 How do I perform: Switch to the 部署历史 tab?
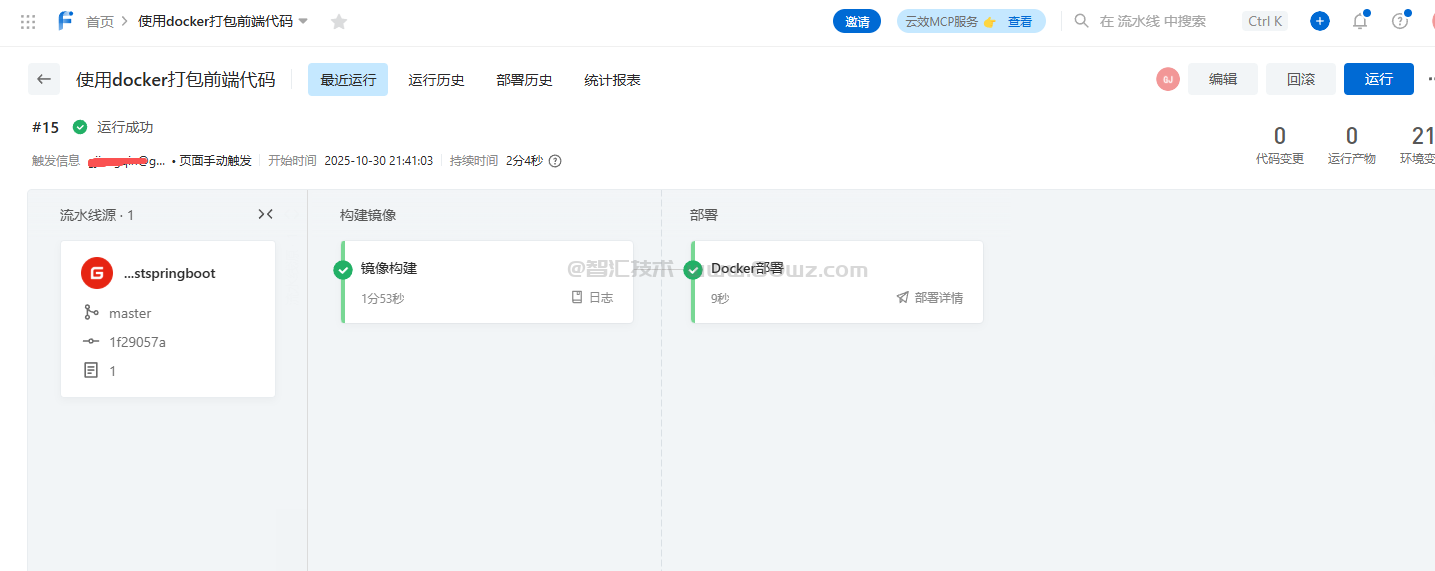point(524,80)
